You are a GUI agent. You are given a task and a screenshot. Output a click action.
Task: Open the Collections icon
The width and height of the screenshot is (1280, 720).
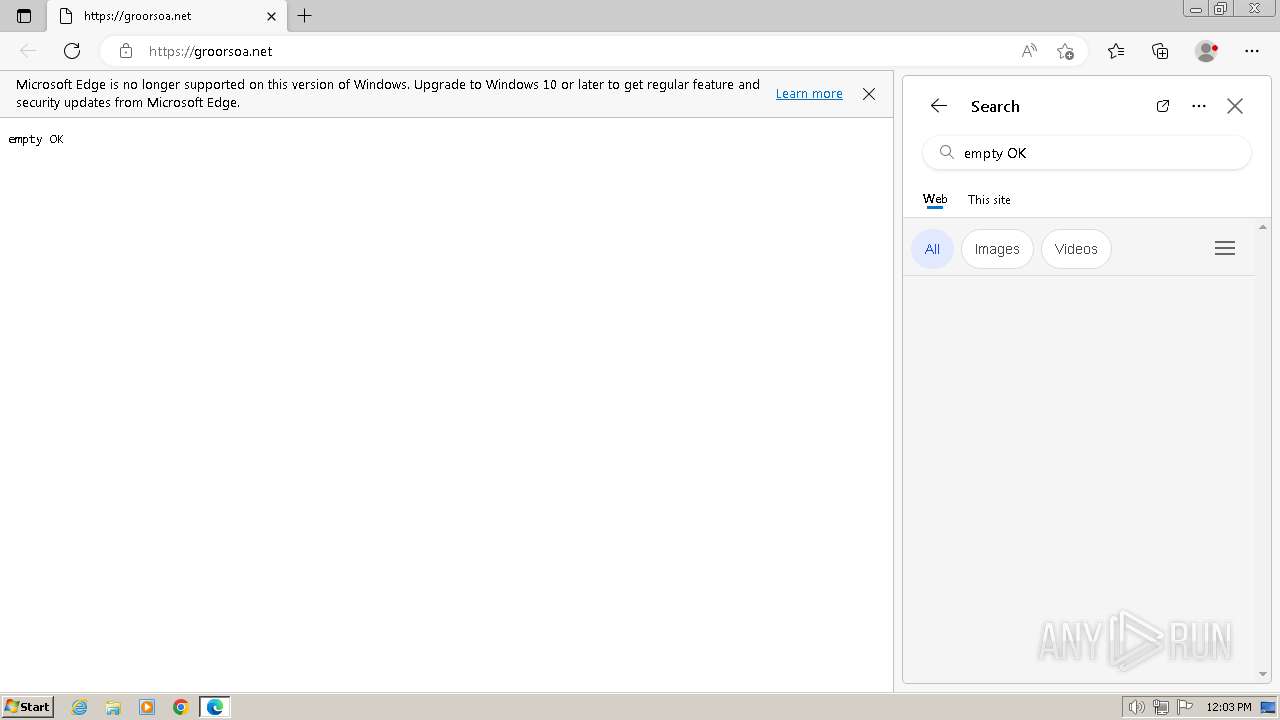coord(1160,51)
